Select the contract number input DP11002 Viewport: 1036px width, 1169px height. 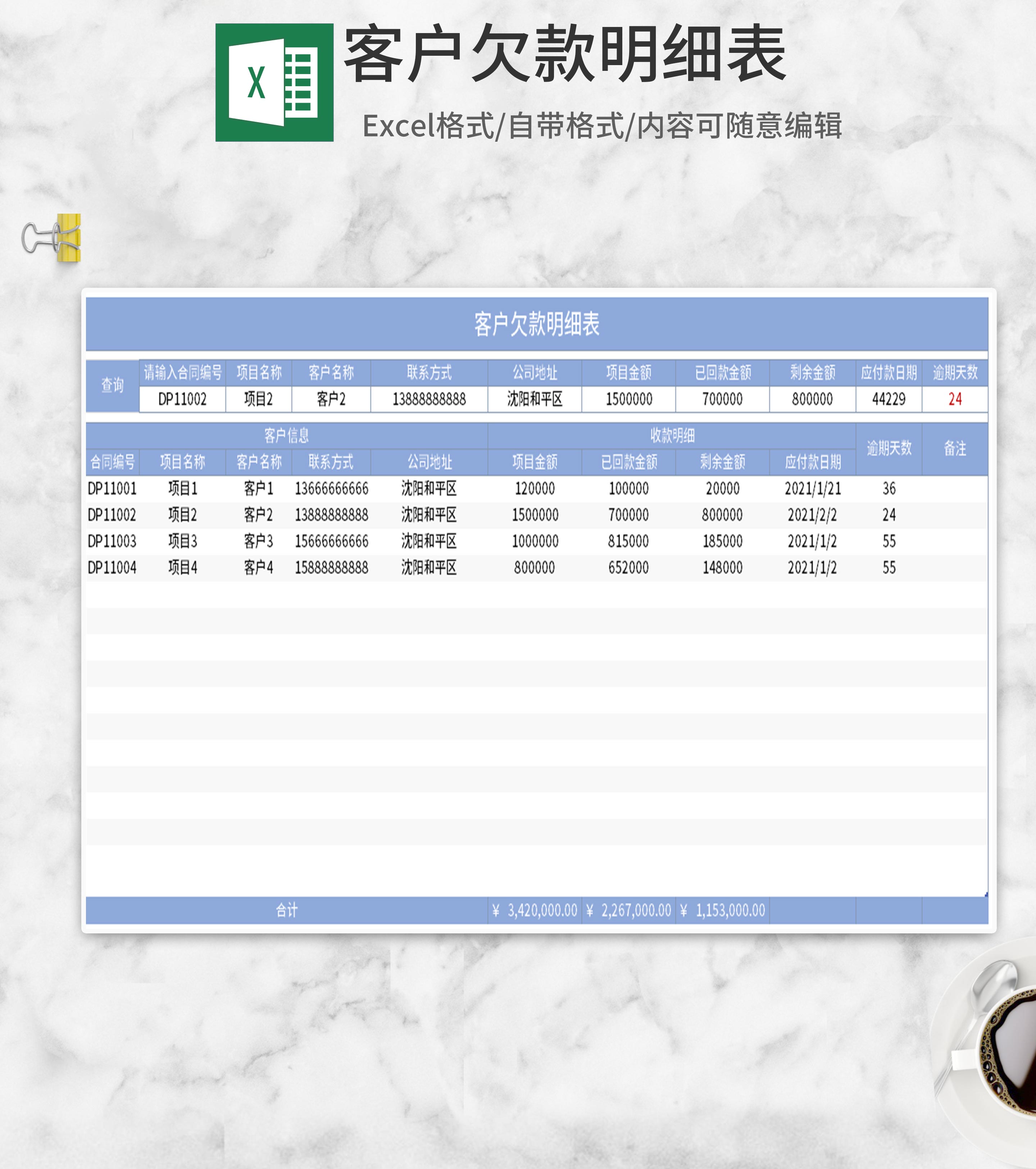(x=182, y=399)
